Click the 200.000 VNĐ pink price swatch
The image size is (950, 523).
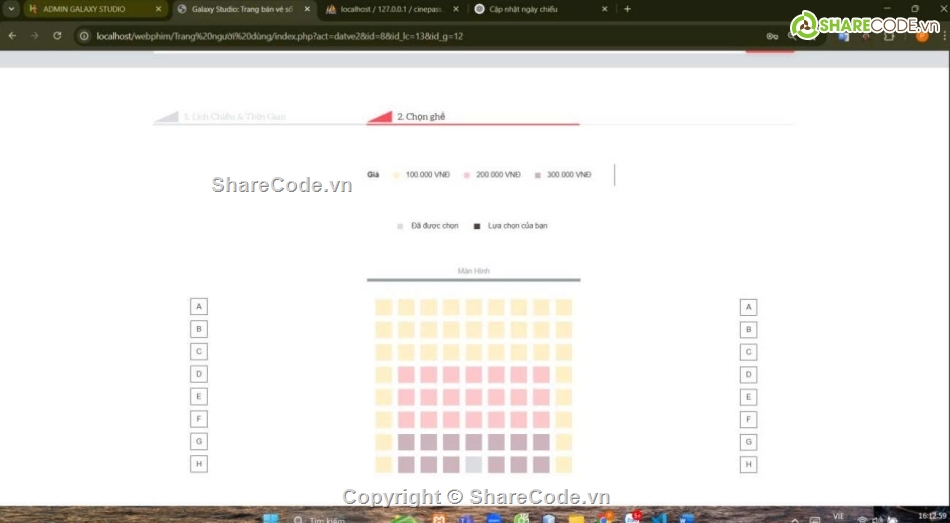(x=467, y=175)
